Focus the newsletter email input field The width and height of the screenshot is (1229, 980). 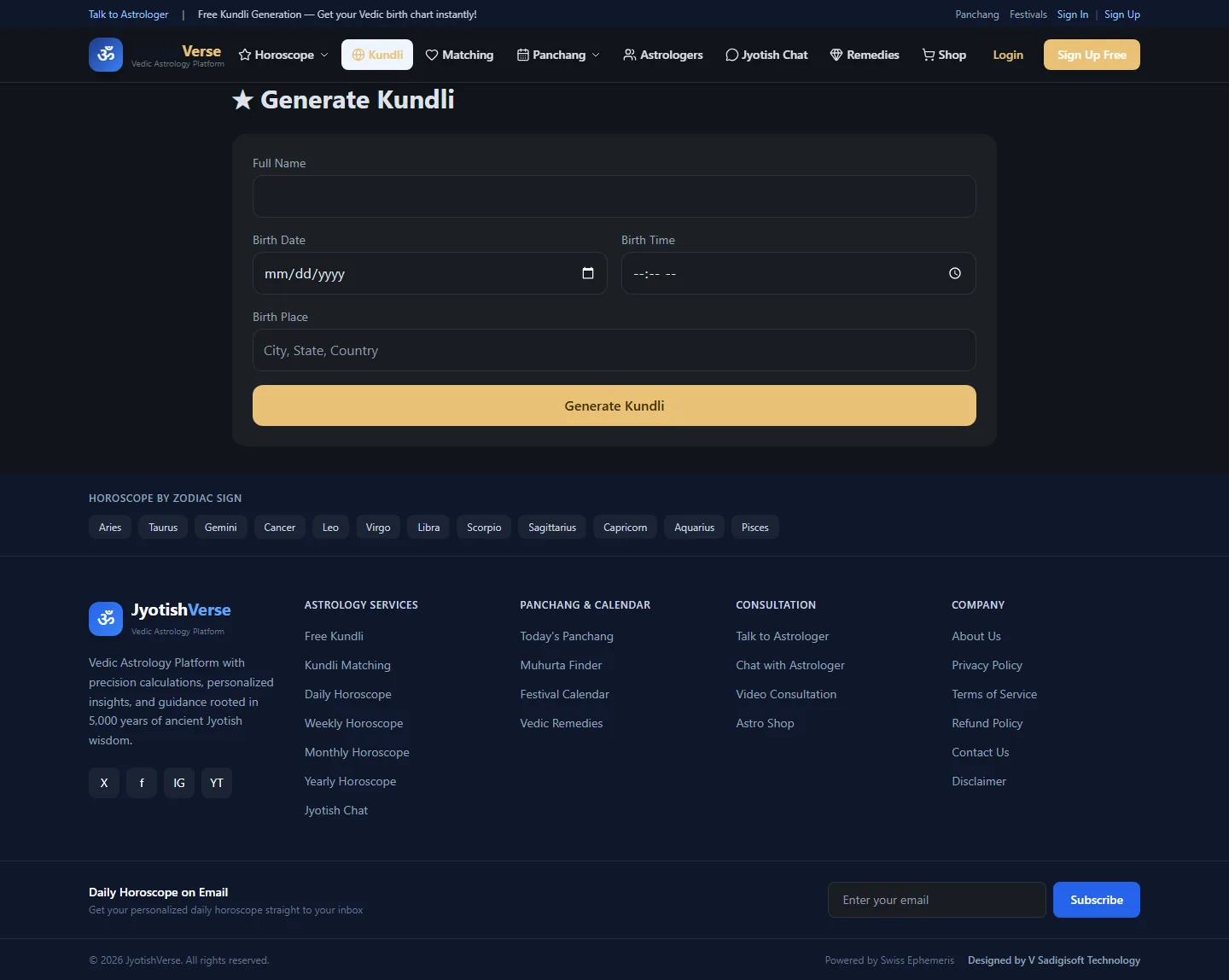(x=937, y=900)
